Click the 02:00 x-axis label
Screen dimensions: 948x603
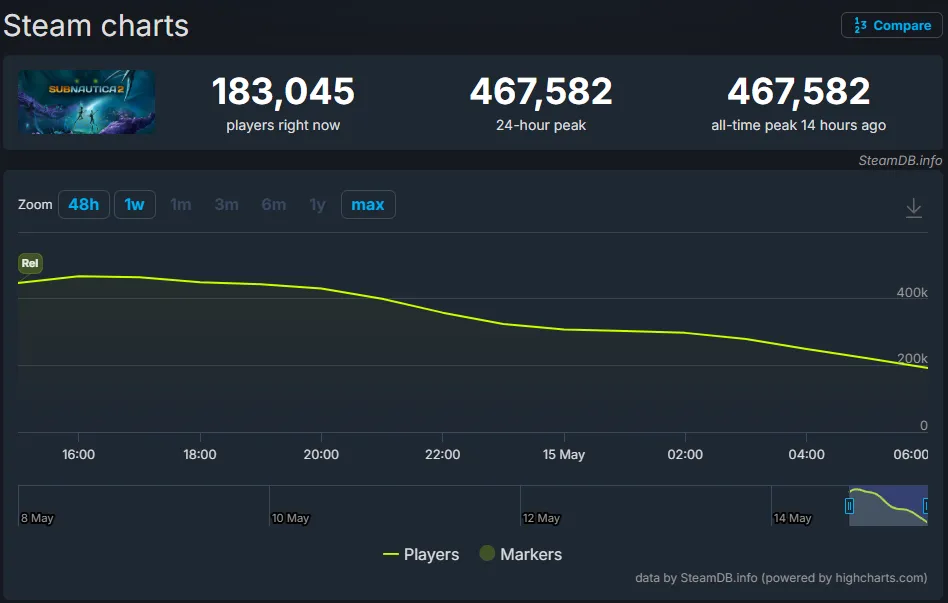[685, 454]
